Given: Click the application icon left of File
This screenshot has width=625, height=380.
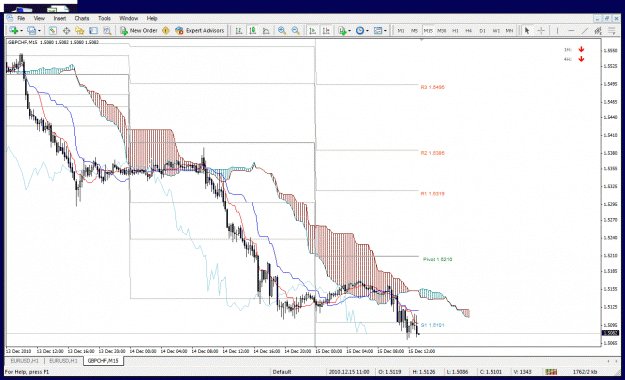Looking at the screenshot, I should (10, 18).
